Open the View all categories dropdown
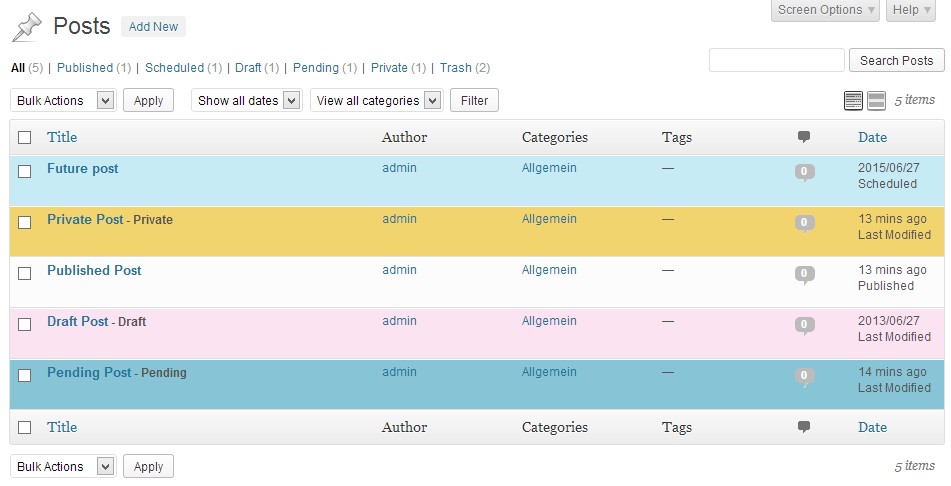Viewport: 951px width, 486px height. [376, 100]
